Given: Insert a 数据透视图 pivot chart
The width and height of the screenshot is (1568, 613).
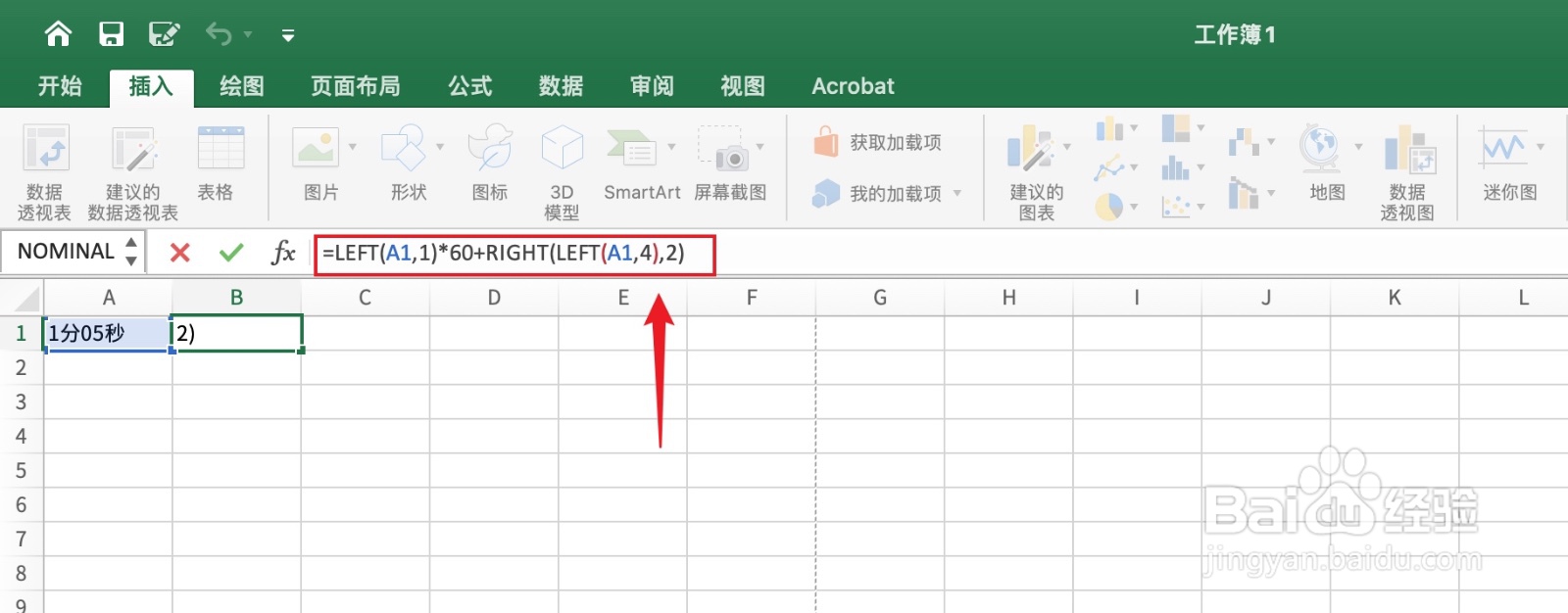Looking at the screenshot, I should tap(1408, 171).
